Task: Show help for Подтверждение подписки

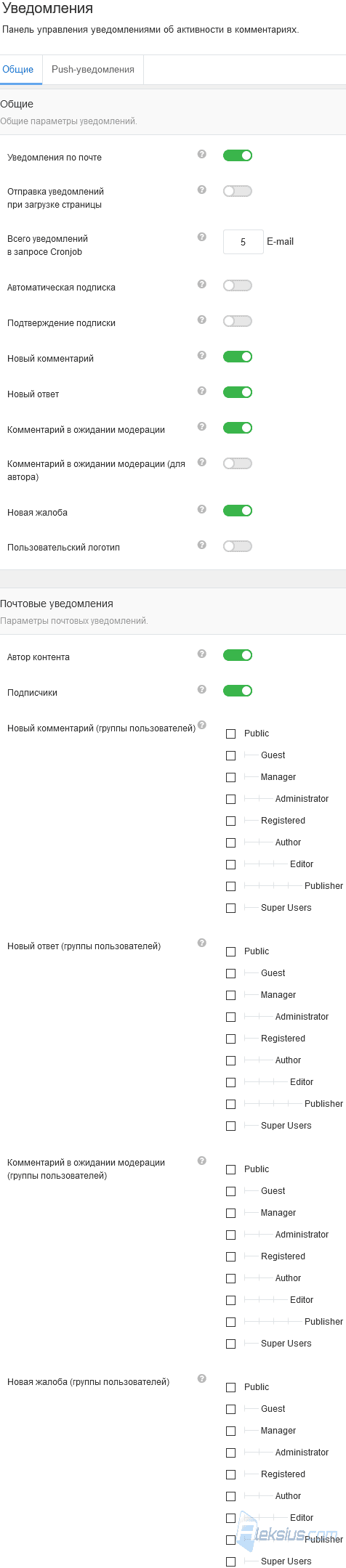Action: pos(202,320)
